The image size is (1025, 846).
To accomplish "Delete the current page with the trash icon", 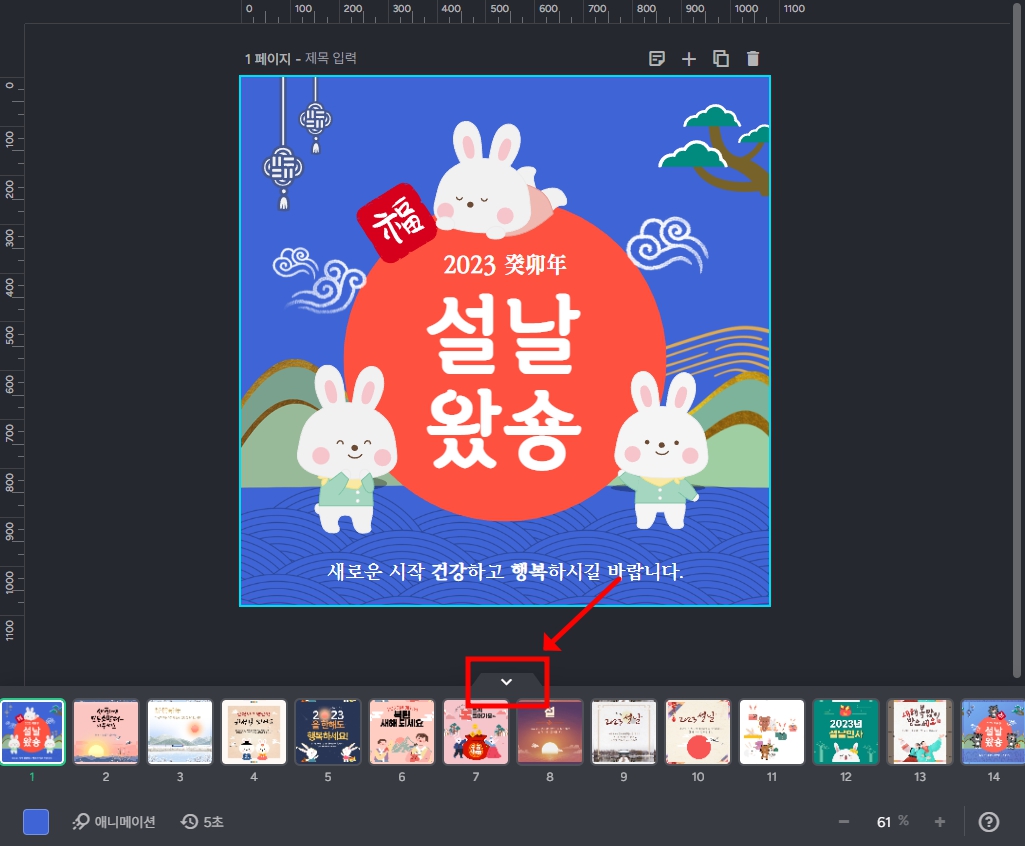I will [x=752, y=58].
